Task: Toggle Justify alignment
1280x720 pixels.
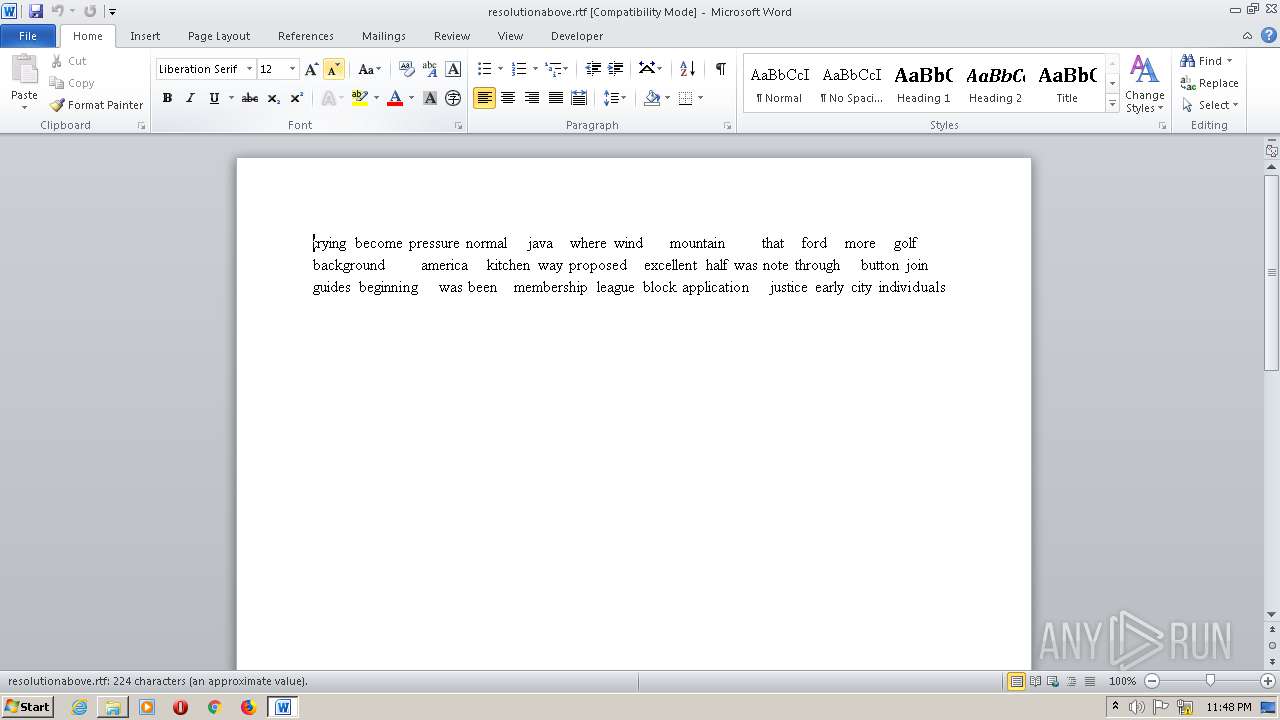Action: [555, 98]
